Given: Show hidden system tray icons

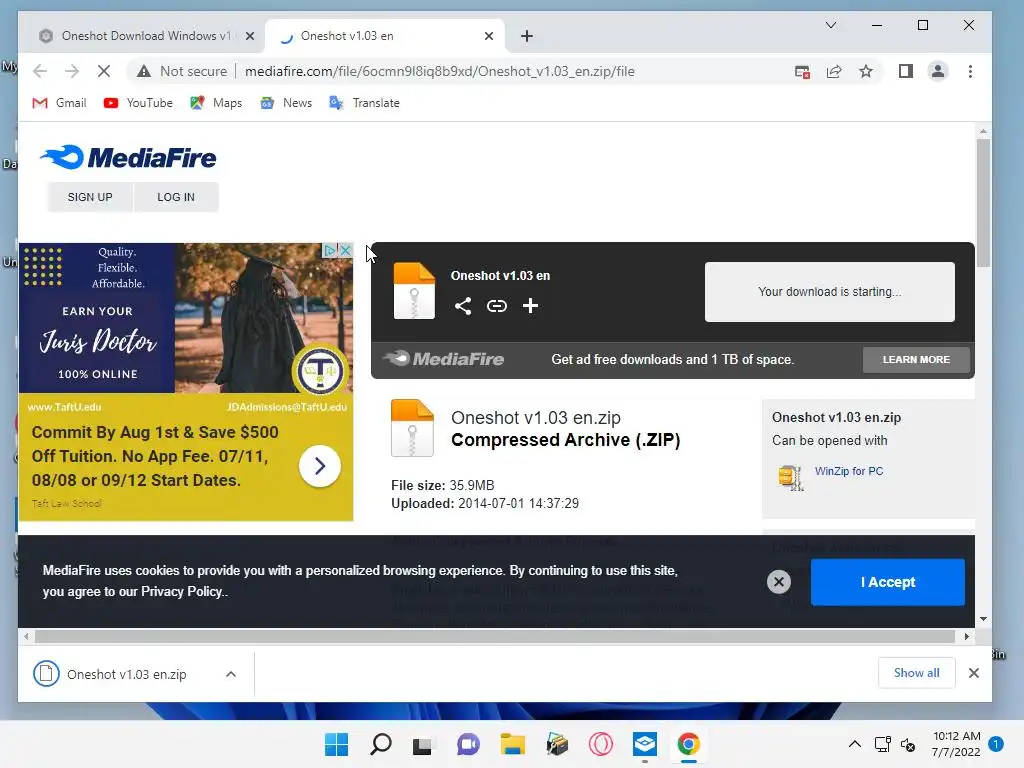Looking at the screenshot, I should 854,744.
